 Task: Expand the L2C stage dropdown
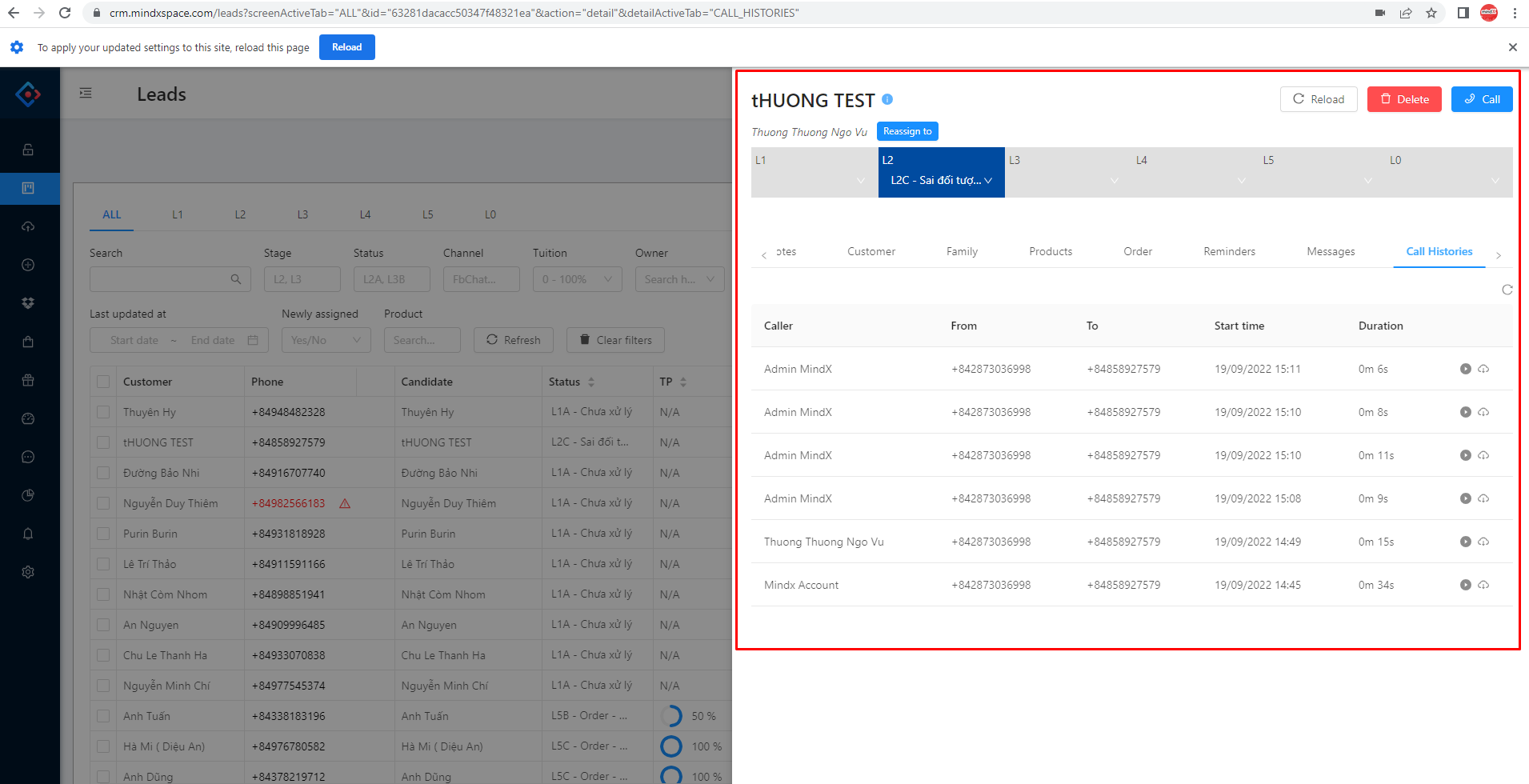941,180
